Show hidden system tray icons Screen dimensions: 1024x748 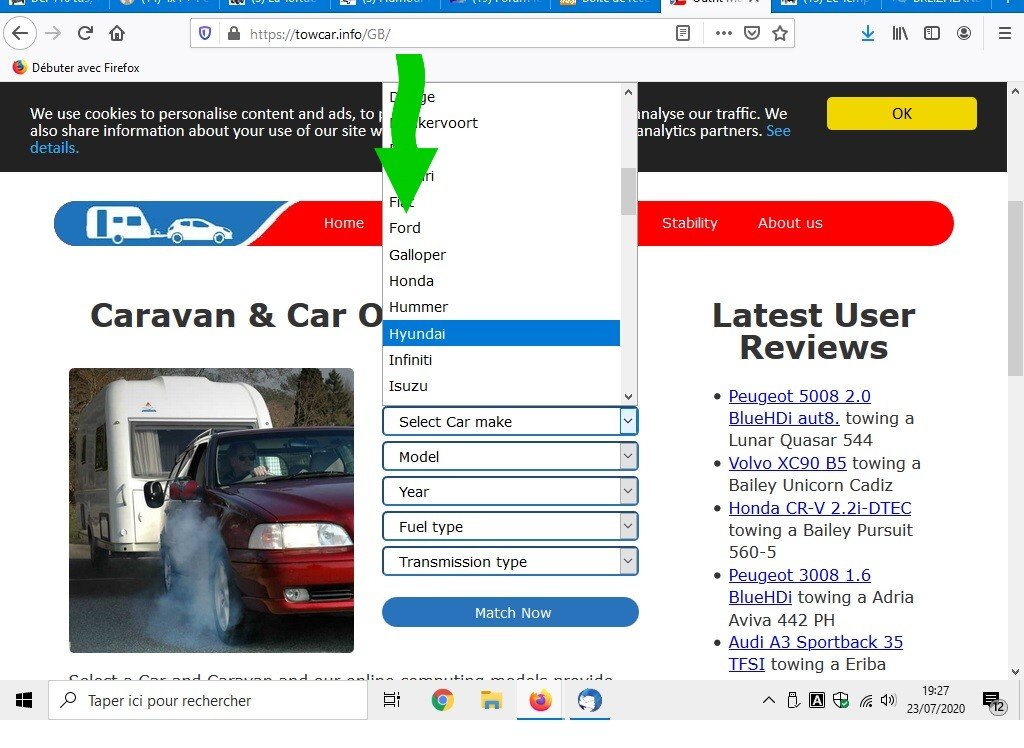(769, 700)
